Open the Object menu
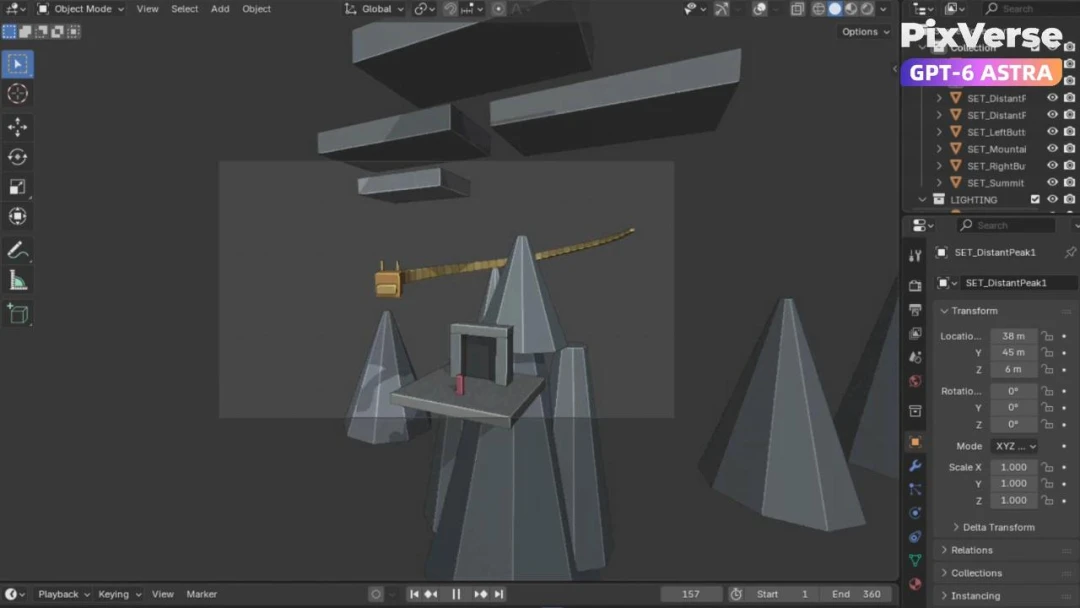The height and width of the screenshot is (608, 1080). pos(256,9)
